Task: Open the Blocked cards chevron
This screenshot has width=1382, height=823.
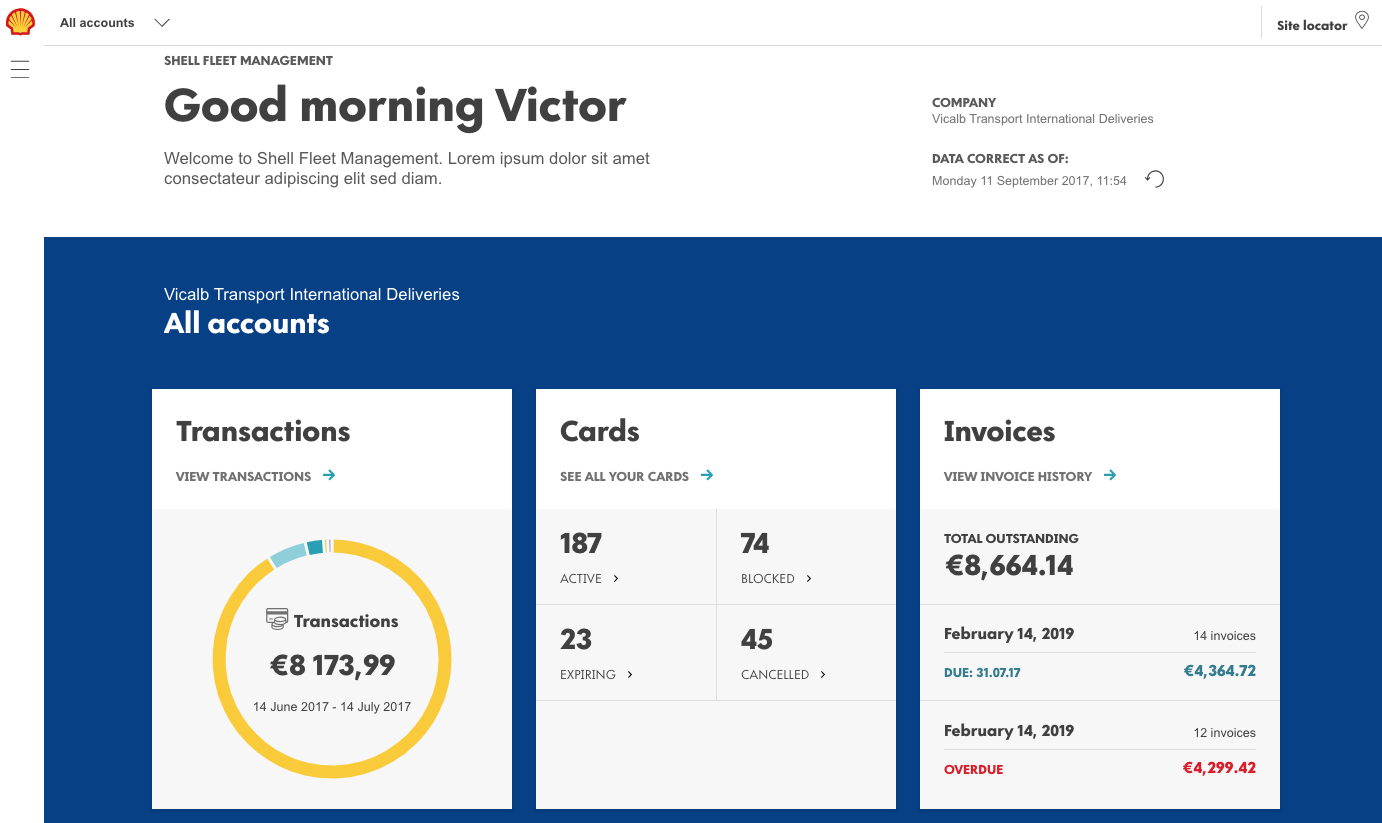Action: pyautogui.click(x=809, y=578)
